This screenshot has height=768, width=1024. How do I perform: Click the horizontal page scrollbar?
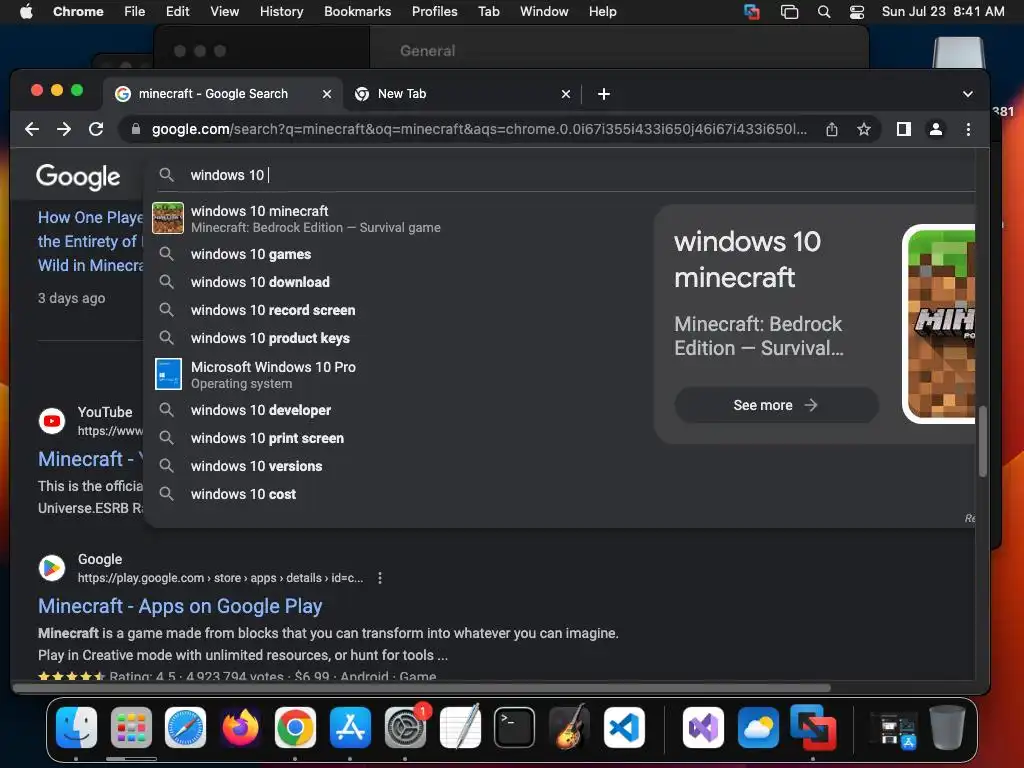click(x=422, y=688)
